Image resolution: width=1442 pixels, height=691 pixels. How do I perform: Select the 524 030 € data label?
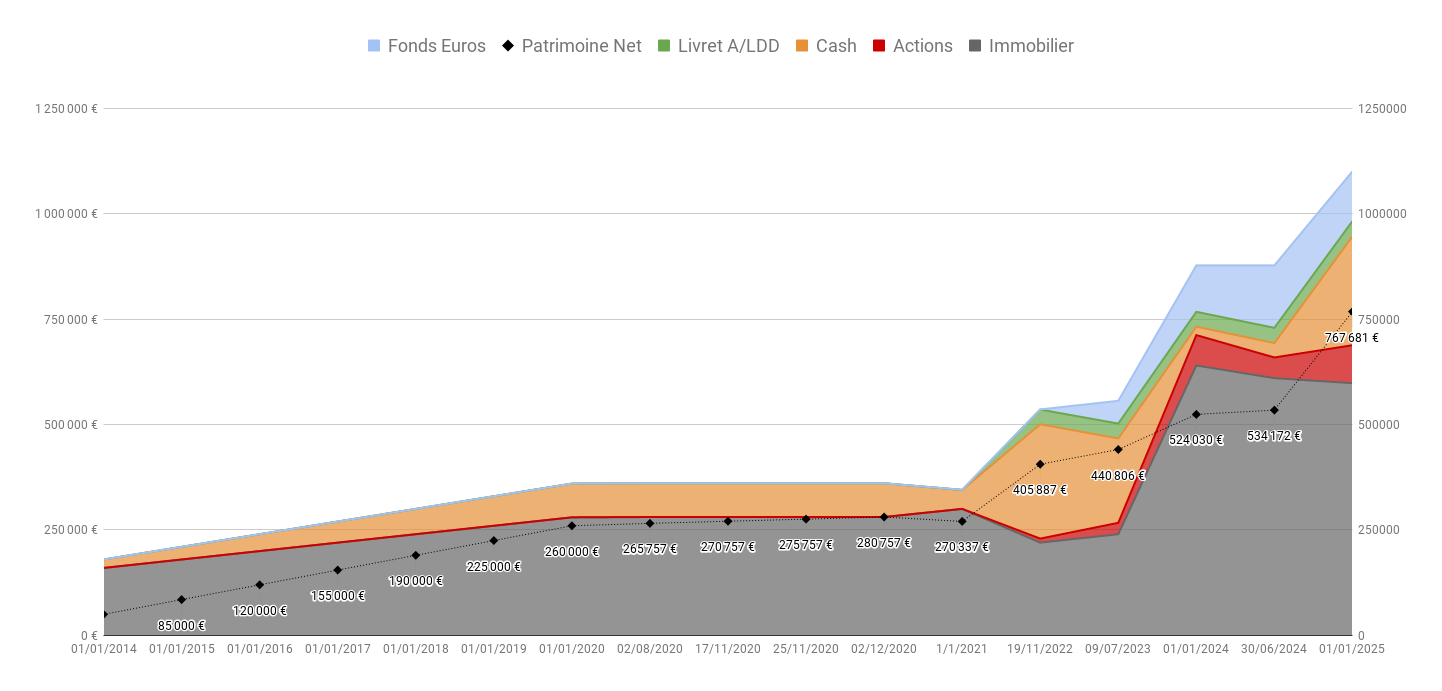coord(1196,440)
